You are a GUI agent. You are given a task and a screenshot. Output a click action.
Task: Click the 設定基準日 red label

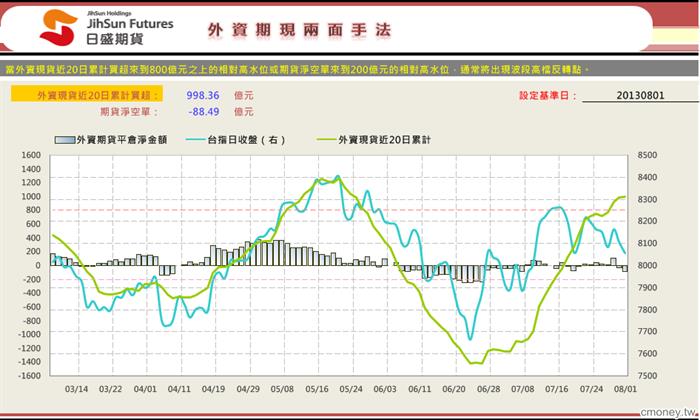(548, 96)
